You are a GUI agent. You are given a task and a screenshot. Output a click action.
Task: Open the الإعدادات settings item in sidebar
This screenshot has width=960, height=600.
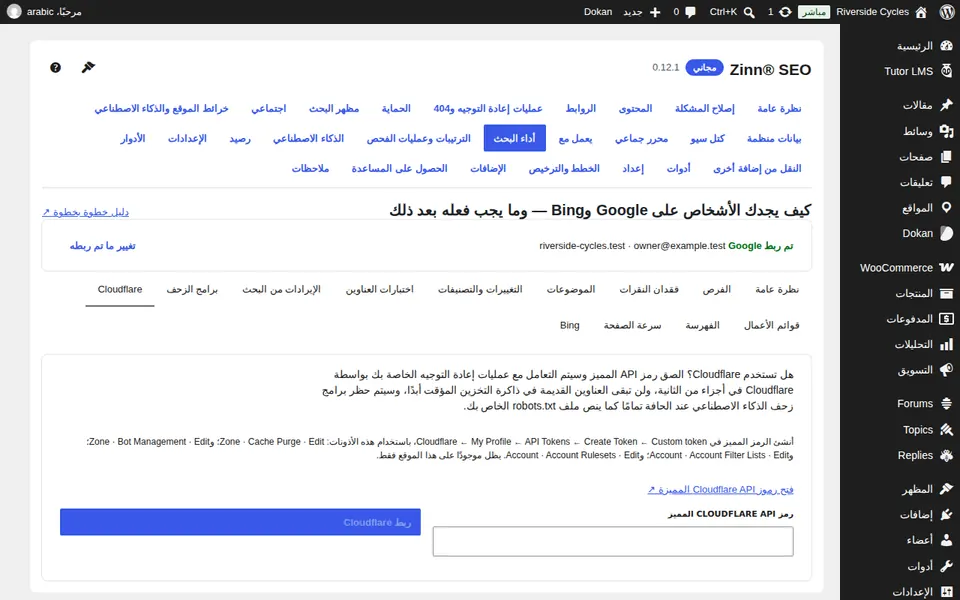pos(912,591)
